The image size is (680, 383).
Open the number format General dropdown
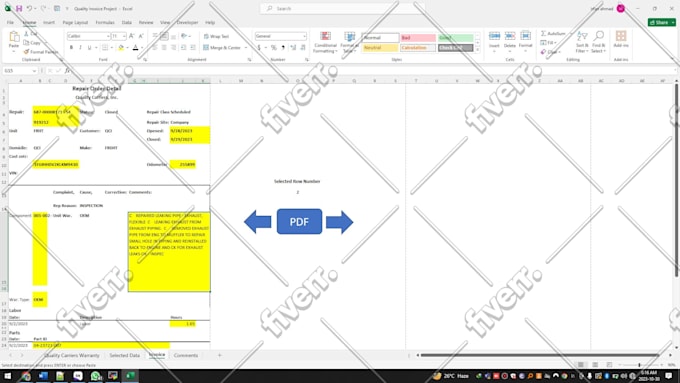coord(281,36)
